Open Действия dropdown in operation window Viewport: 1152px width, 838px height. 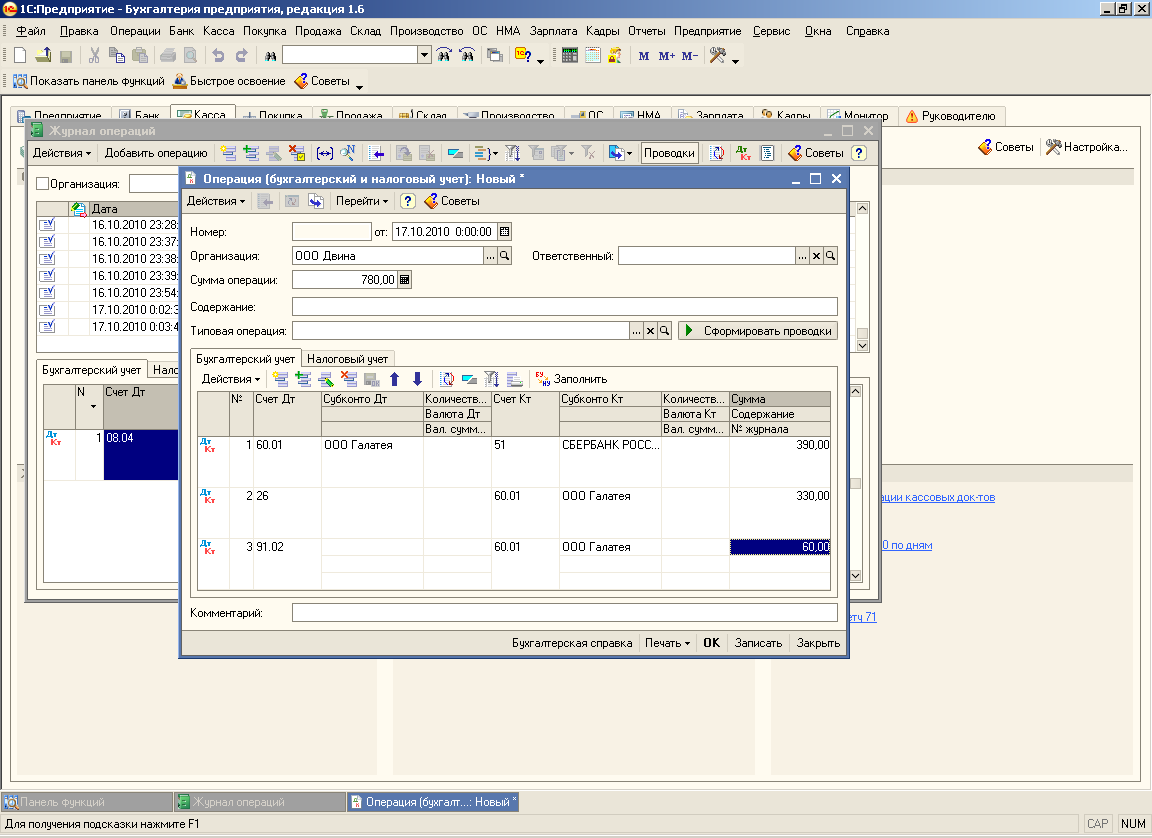pos(216,201)
